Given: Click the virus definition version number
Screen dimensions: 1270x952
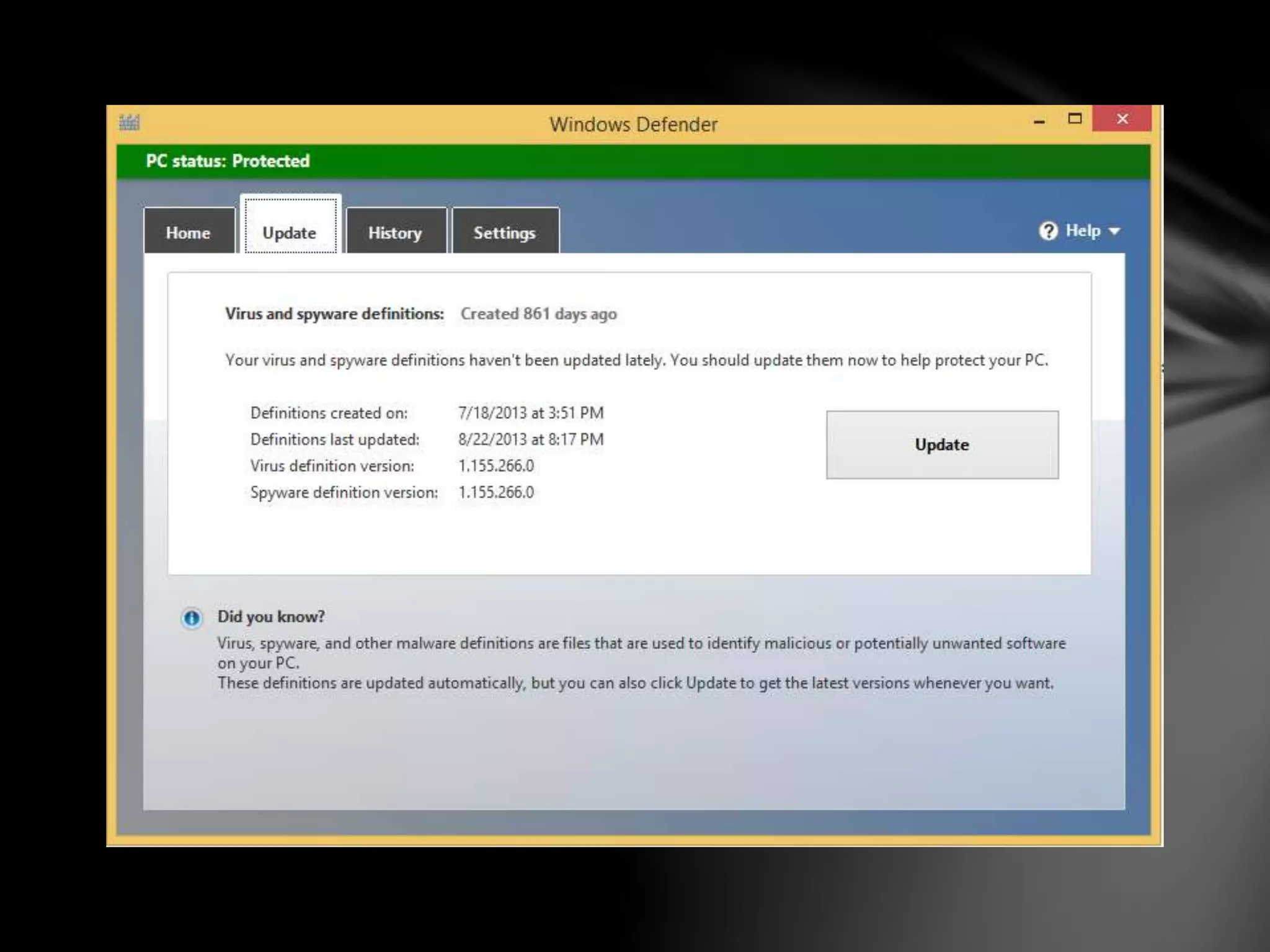Looking at the screenshot, I should [495, 466].
